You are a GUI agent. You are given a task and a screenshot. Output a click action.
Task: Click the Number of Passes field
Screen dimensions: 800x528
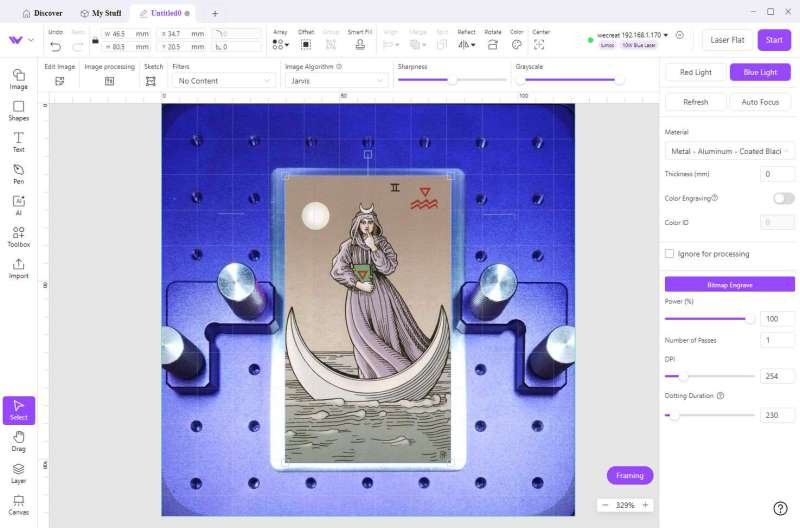click(x=777, y=340)
